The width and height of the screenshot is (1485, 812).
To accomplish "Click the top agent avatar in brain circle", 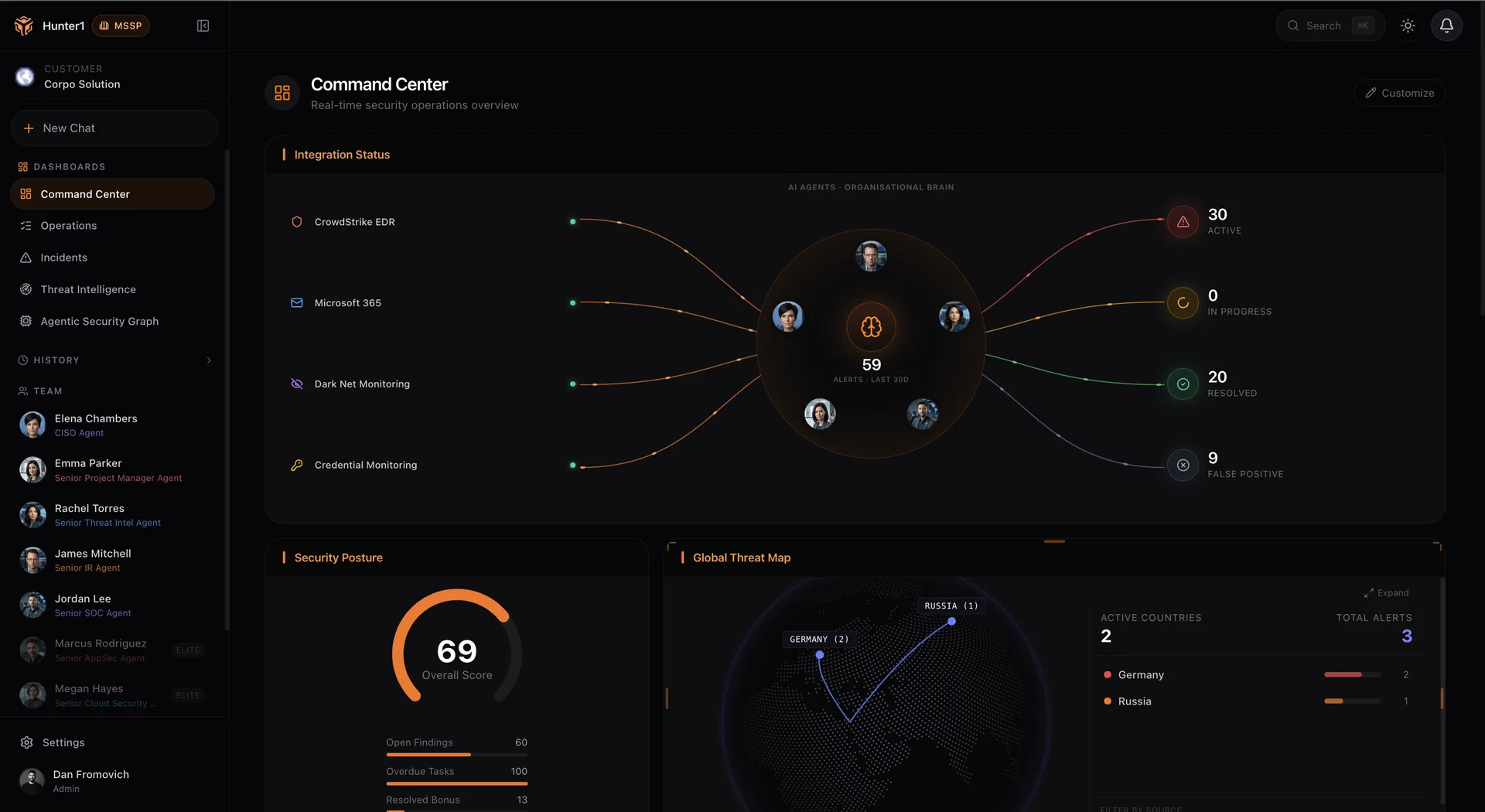I will [871, 256].
